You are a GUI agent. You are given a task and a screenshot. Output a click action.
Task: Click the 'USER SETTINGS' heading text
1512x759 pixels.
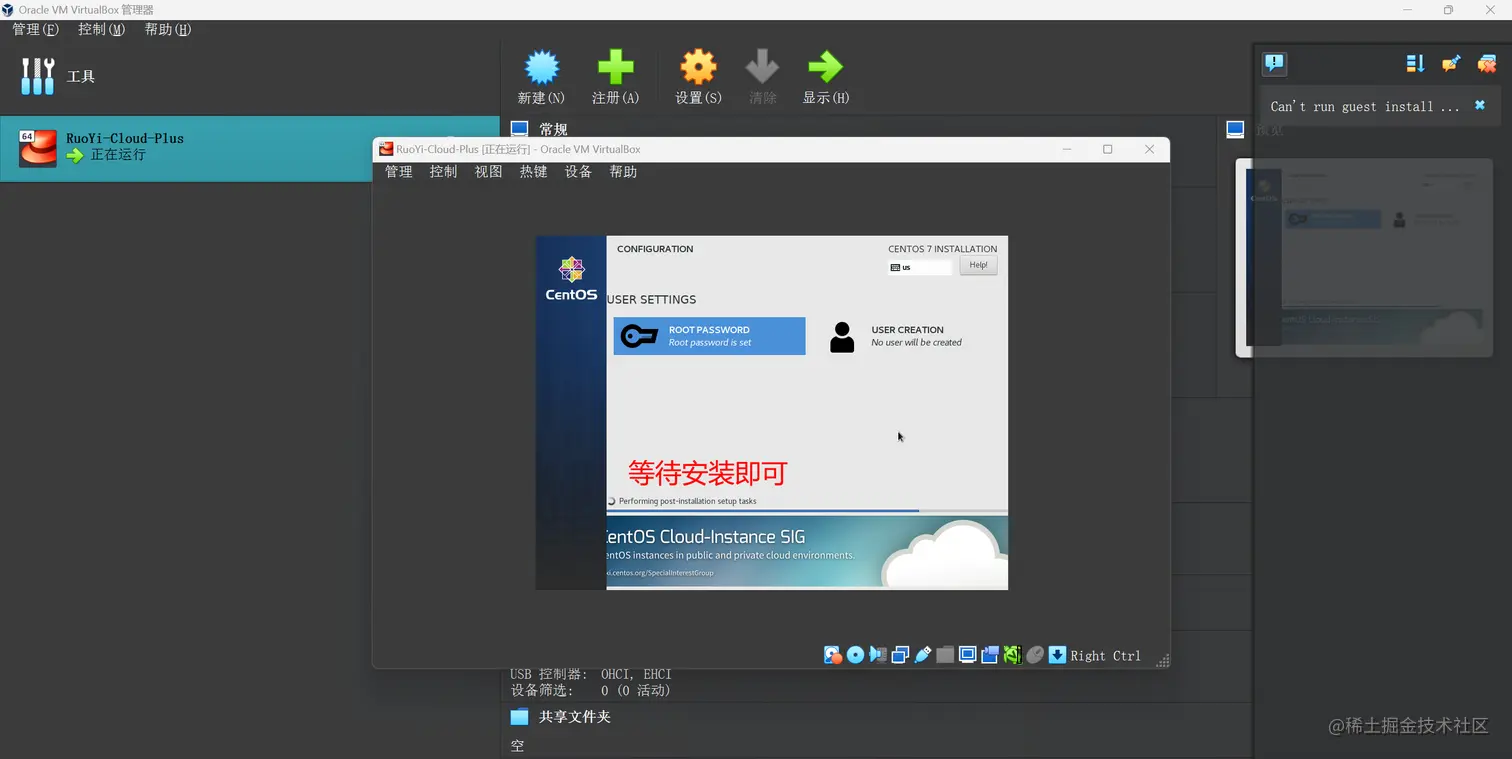(x=651, y=299)
